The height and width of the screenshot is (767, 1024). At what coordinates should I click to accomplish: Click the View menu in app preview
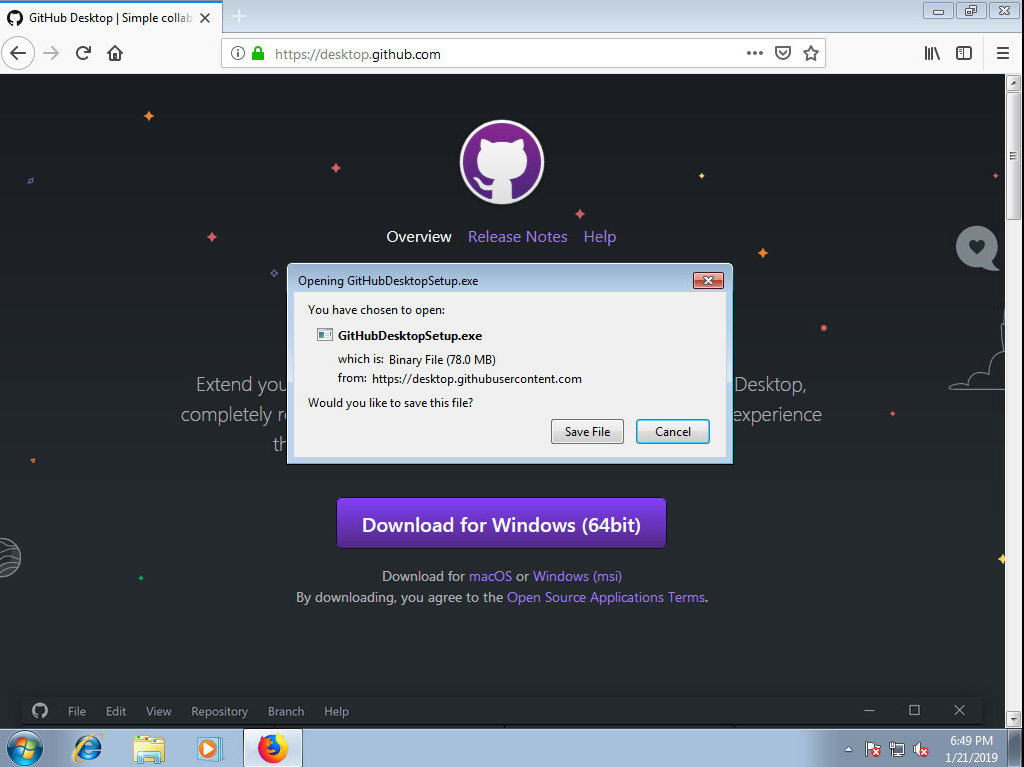tap(159, 711)
